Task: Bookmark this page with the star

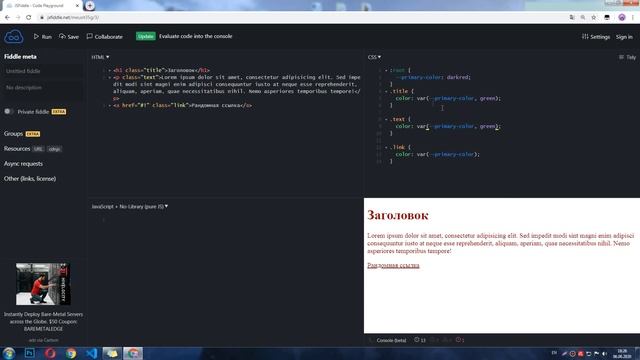Action: (x=594, y=18)
